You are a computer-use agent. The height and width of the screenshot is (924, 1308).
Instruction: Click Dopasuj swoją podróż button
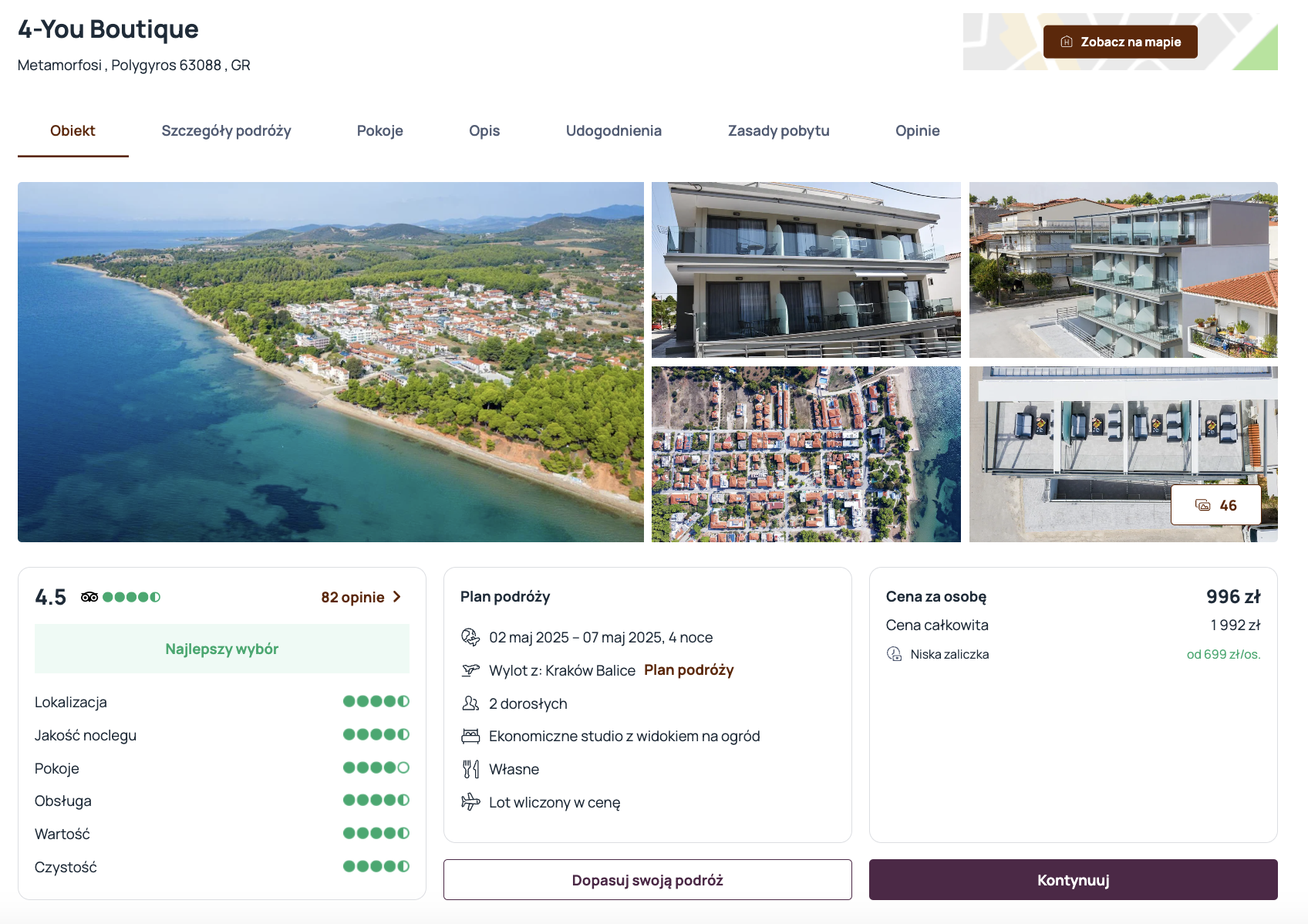(x=648, y=880)
